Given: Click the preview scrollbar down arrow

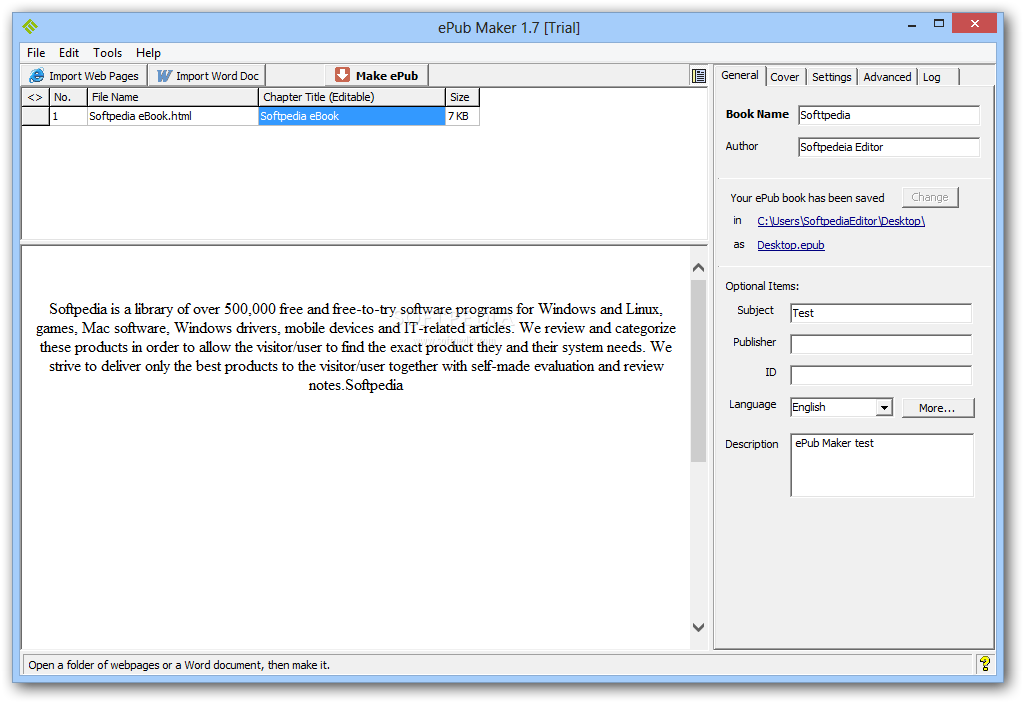Looking at the screenshot, I should (698, 627).
